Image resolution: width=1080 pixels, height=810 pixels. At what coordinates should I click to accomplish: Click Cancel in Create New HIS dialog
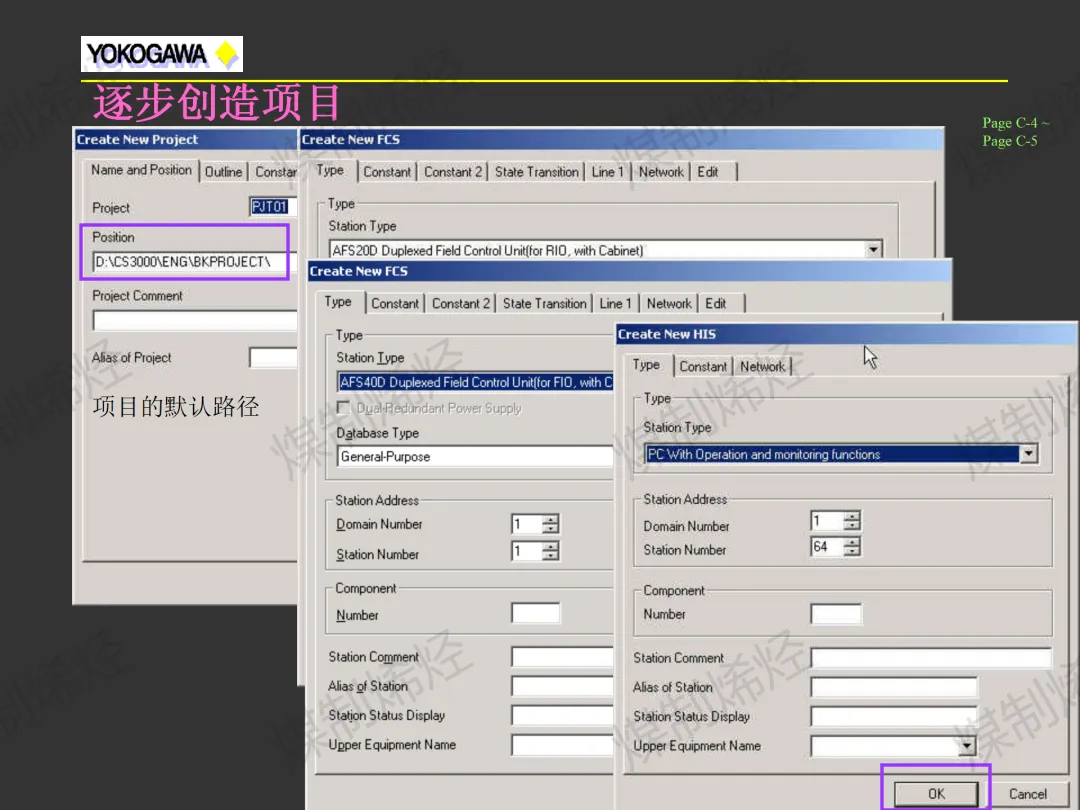click(1028, 793)
